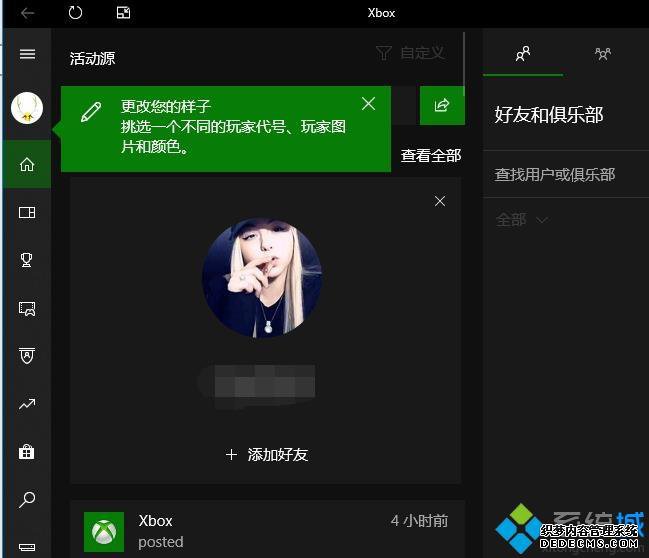Close the green 更改您的样子 tooltip

pyautogui.click(x=368, y=103)
